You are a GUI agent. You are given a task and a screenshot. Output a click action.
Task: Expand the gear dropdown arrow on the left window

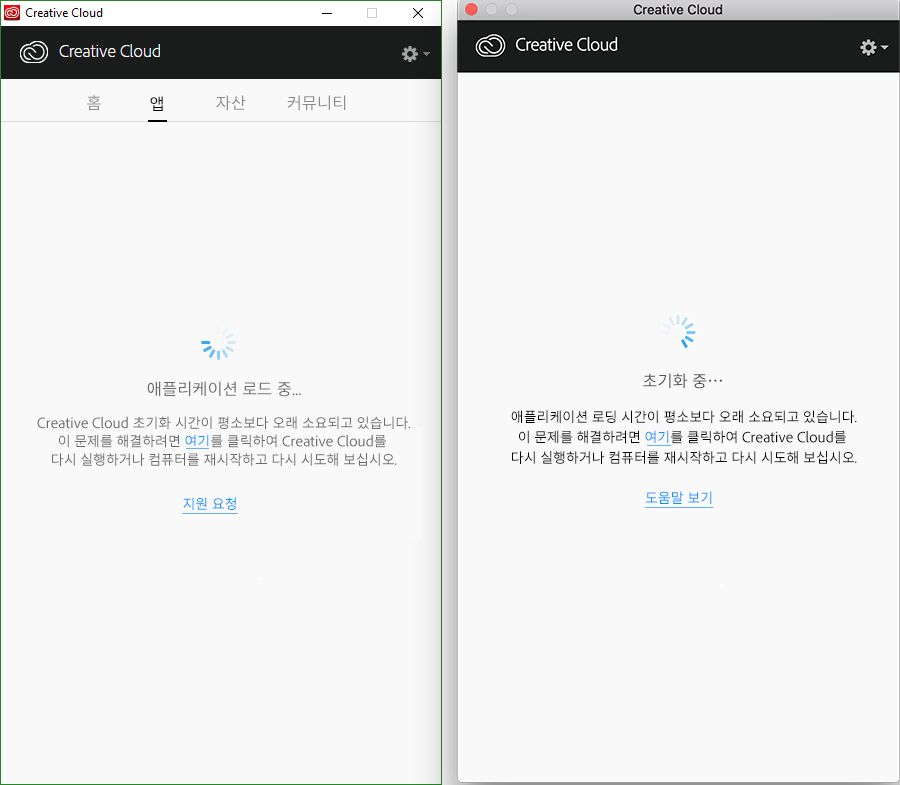425,55
